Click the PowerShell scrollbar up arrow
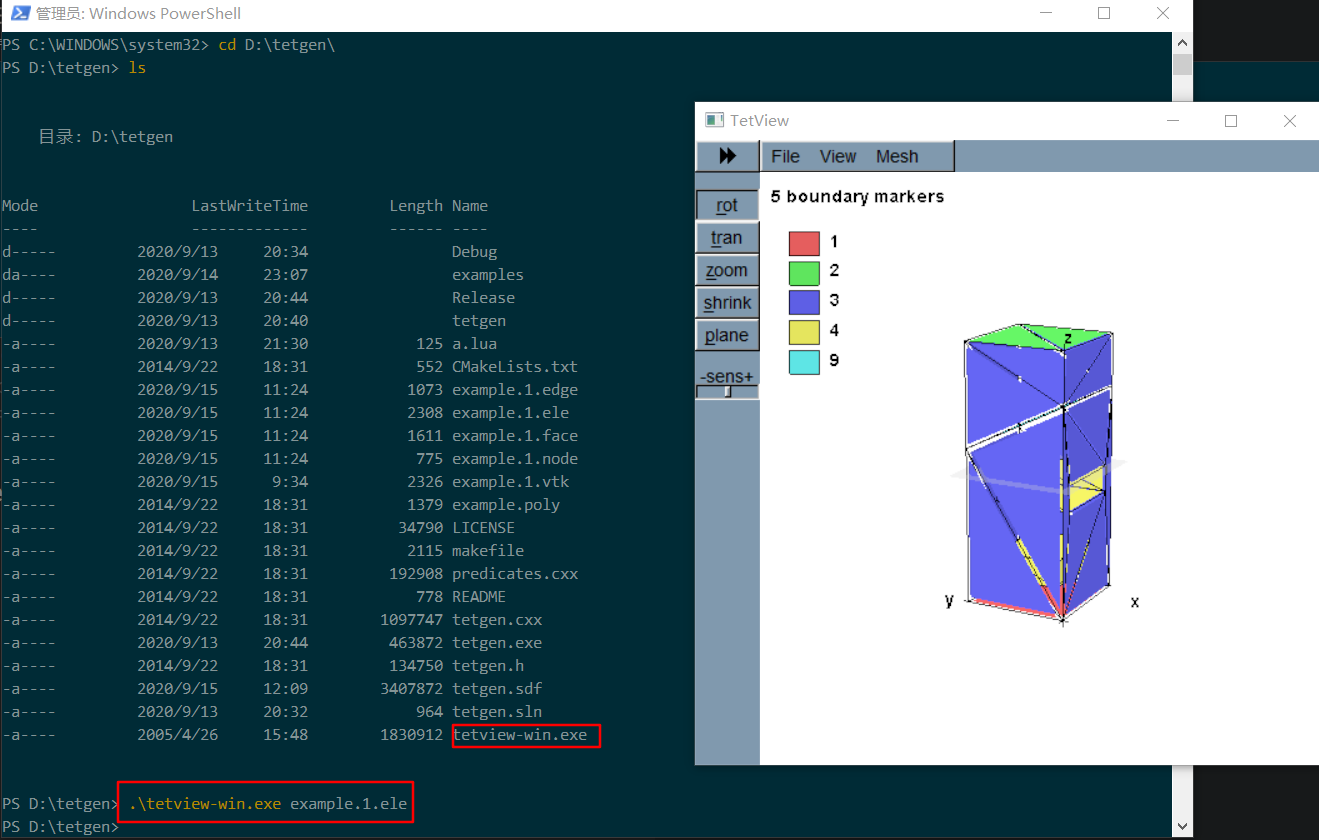 pyautogui.click(x=1182, y=42)
